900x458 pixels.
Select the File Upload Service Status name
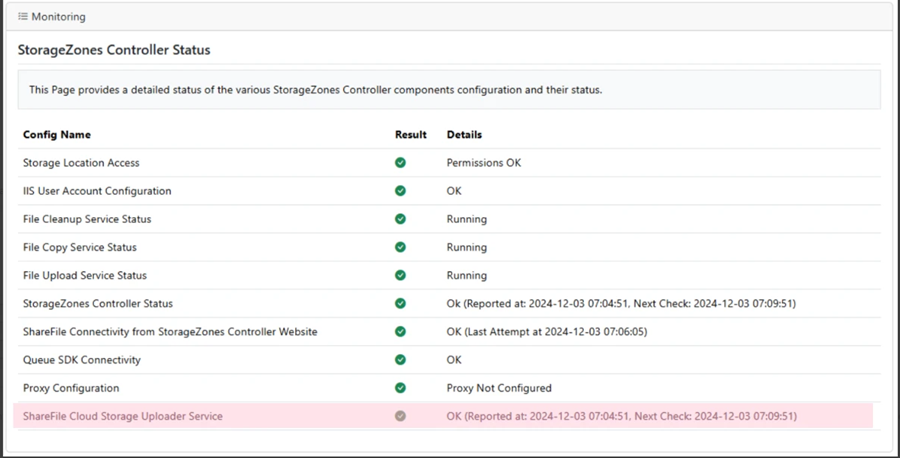pyautogui.click(x=85, y=275)
